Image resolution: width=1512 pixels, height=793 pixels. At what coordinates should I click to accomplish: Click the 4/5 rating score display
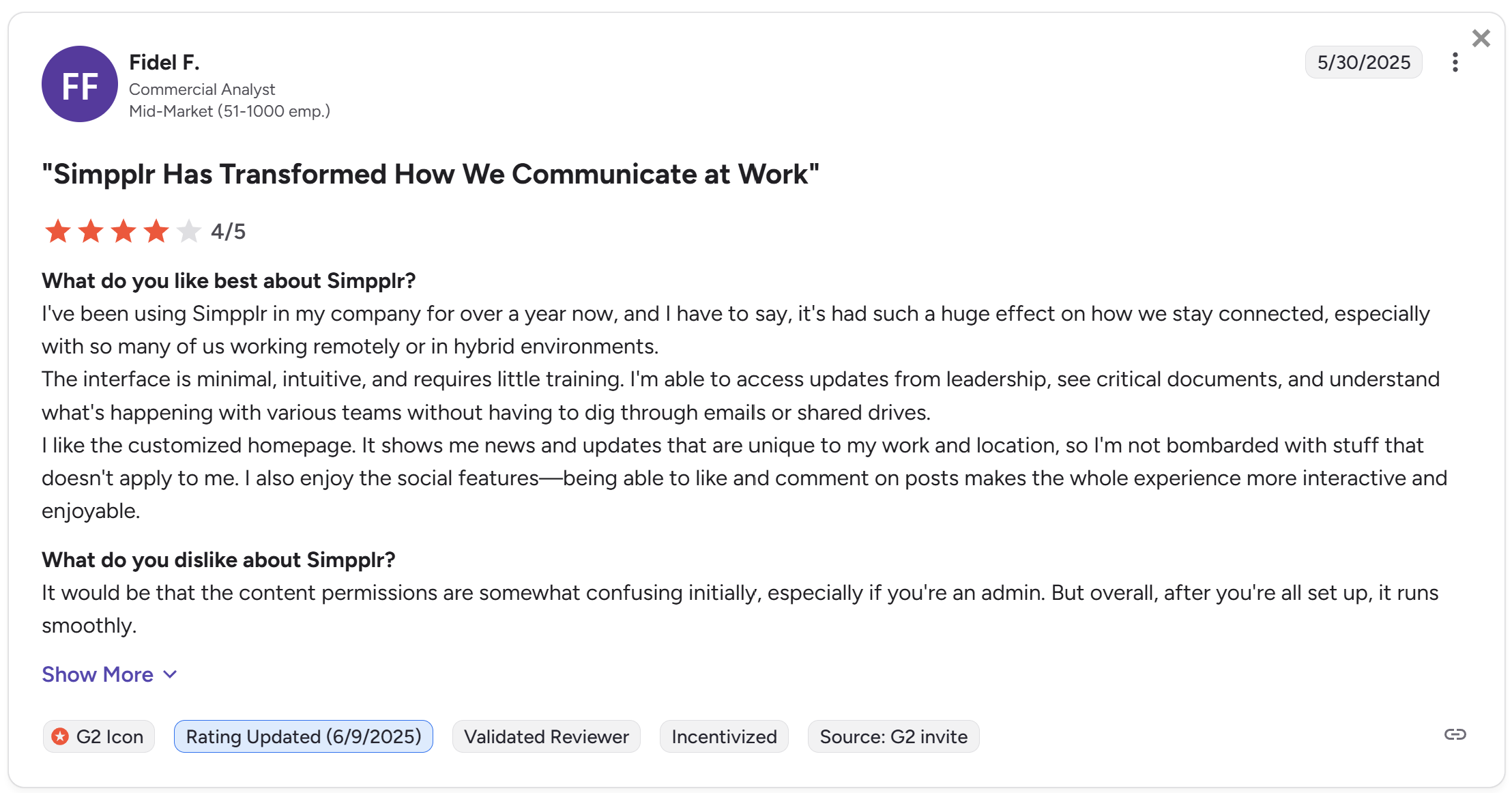227,231
